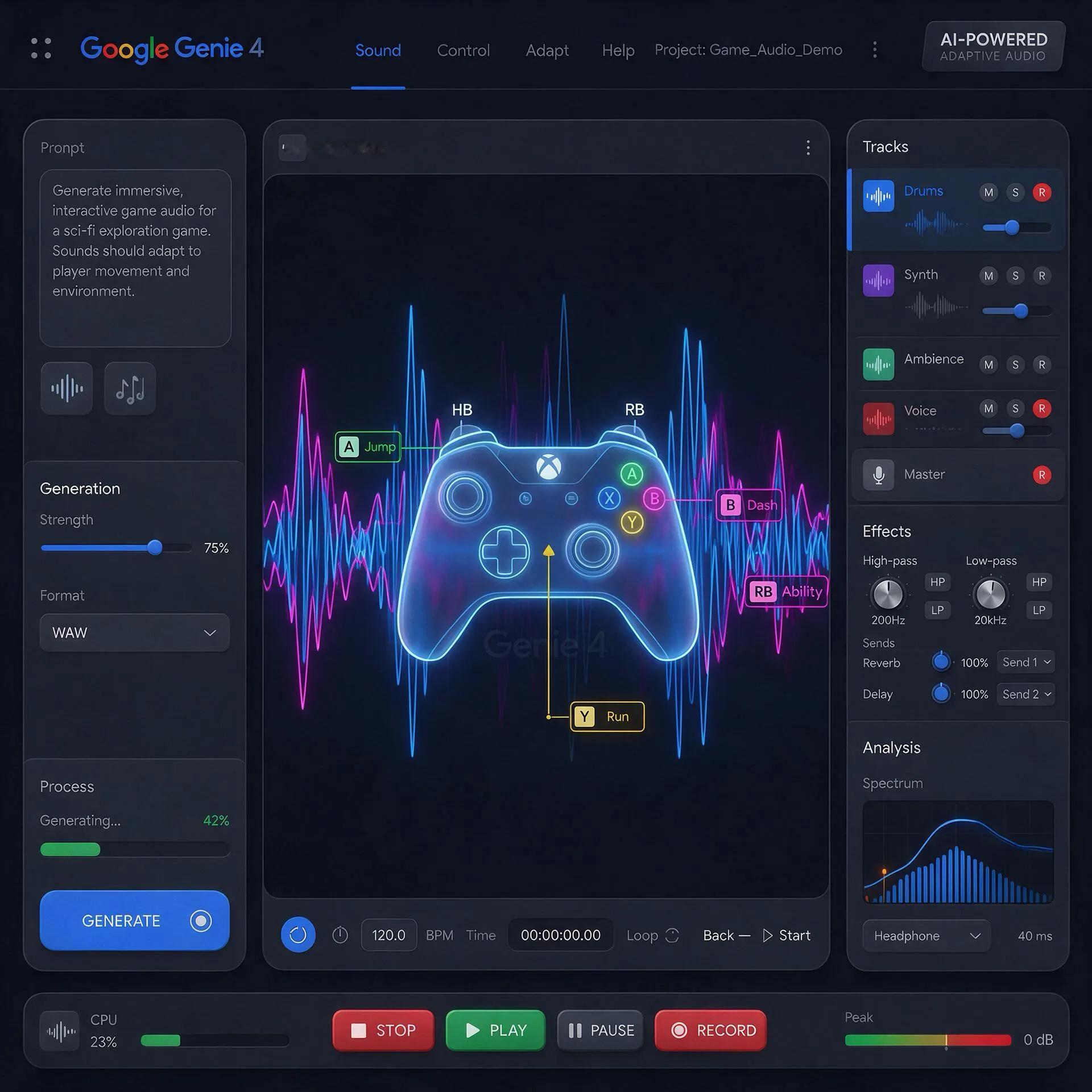Open the Send 2 dropdown for Delay
The height and width of the screenshot is (1092, 1092).
click(1026, 694)
